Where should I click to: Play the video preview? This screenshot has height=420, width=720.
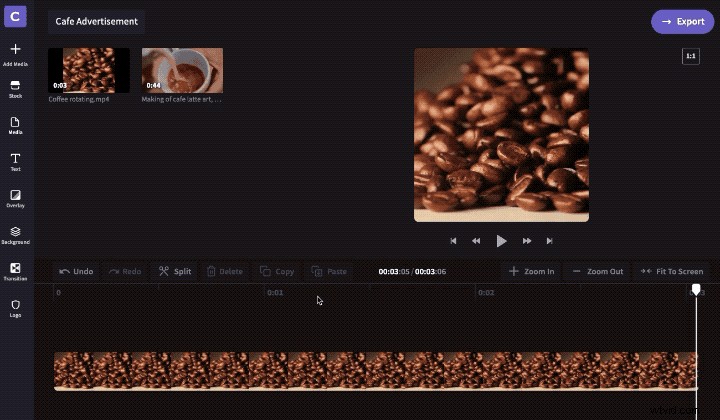click(501, 241)
